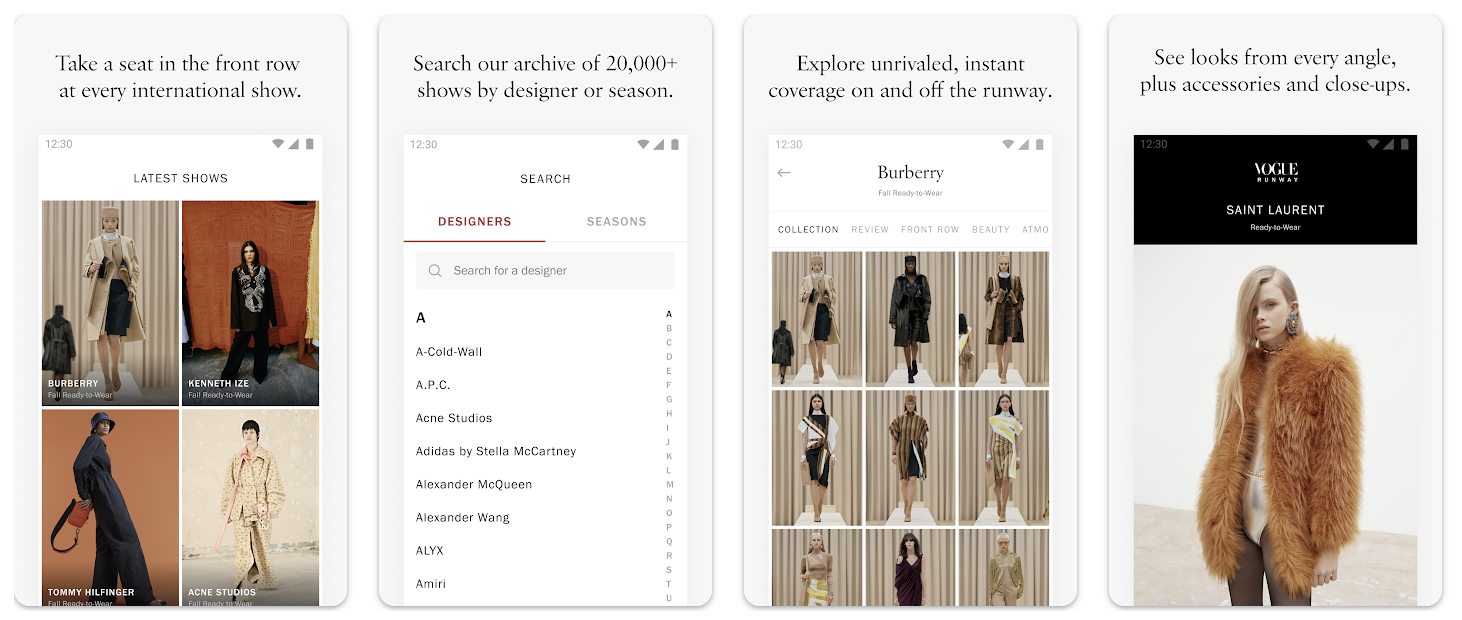Tap the Wi-Fi icon on the Burberry screen

[x=1008, y=143]
